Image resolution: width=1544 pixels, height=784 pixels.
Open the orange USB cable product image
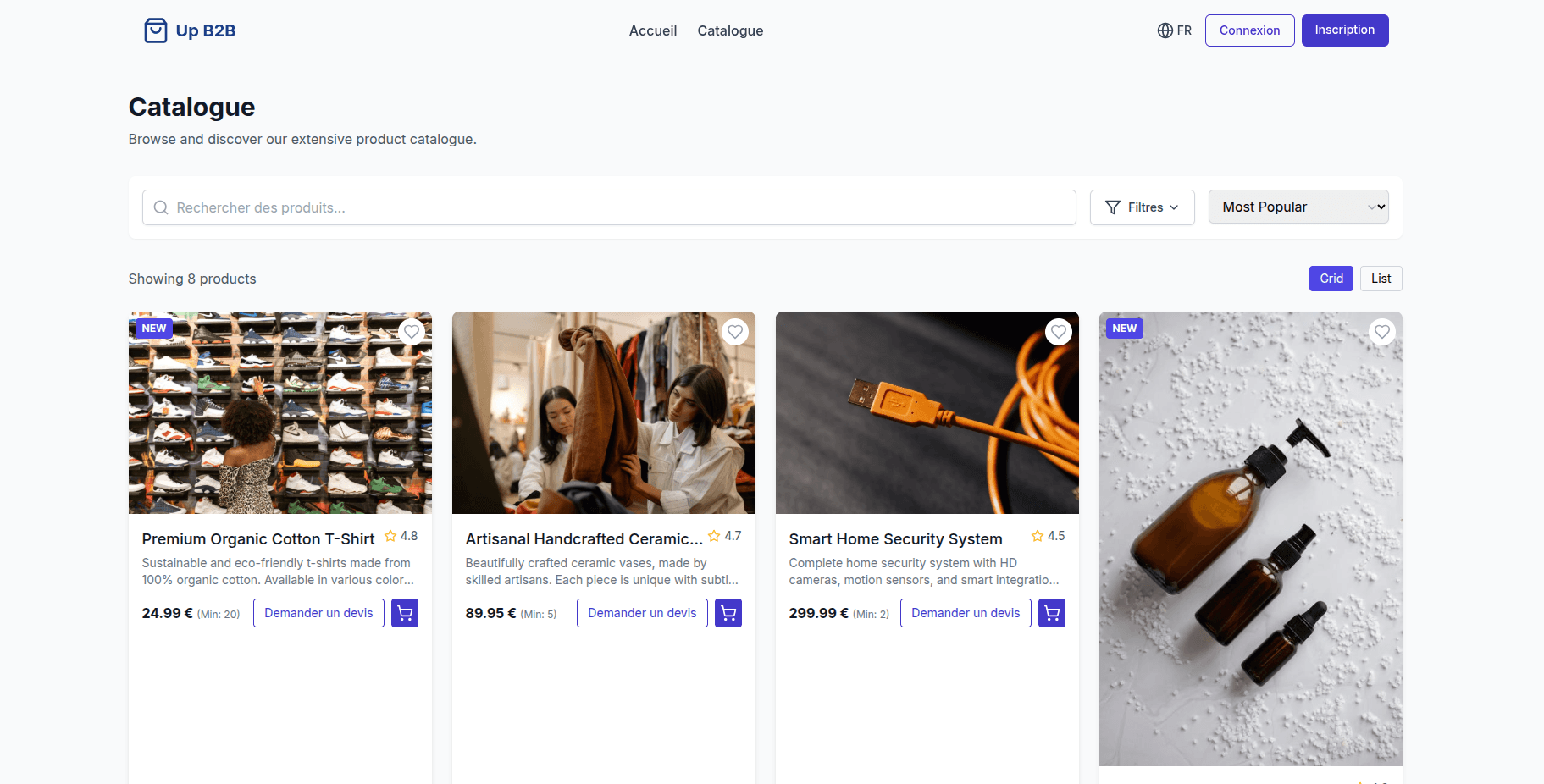click(x=927, y=412)
